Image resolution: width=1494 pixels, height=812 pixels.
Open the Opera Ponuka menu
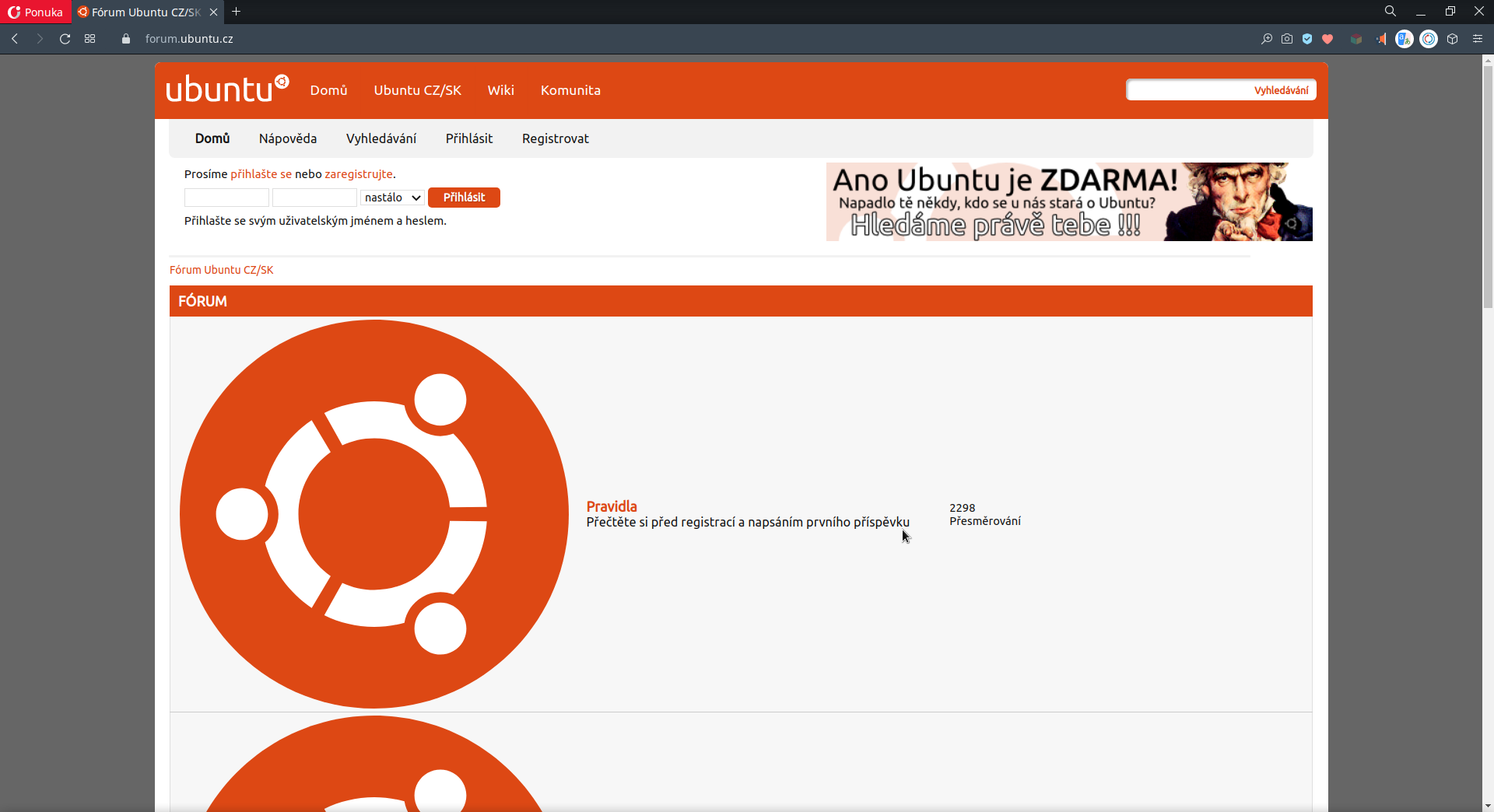[36, 12]
